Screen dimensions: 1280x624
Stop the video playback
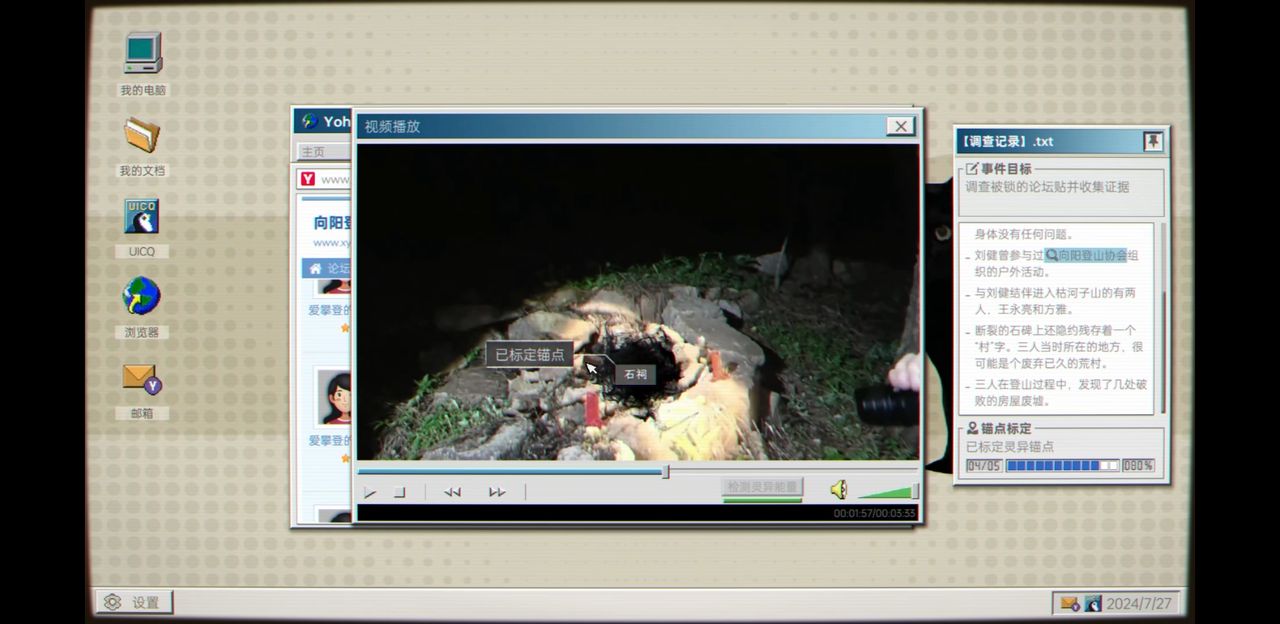(x=399, y=492)
